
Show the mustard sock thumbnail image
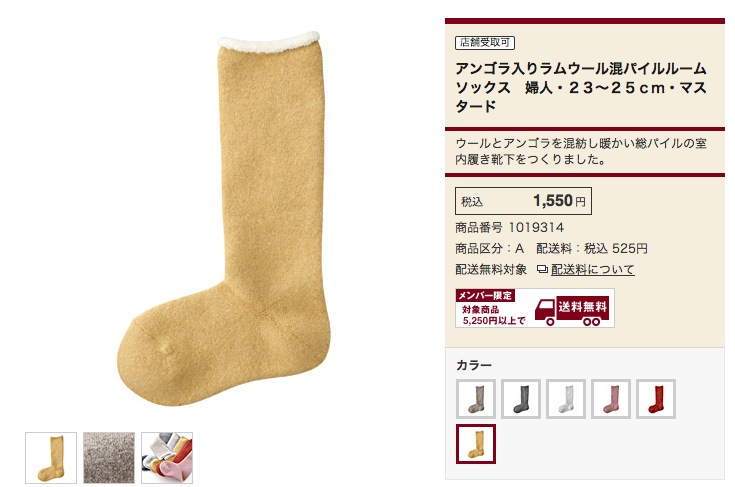click(x=51, y=458)
